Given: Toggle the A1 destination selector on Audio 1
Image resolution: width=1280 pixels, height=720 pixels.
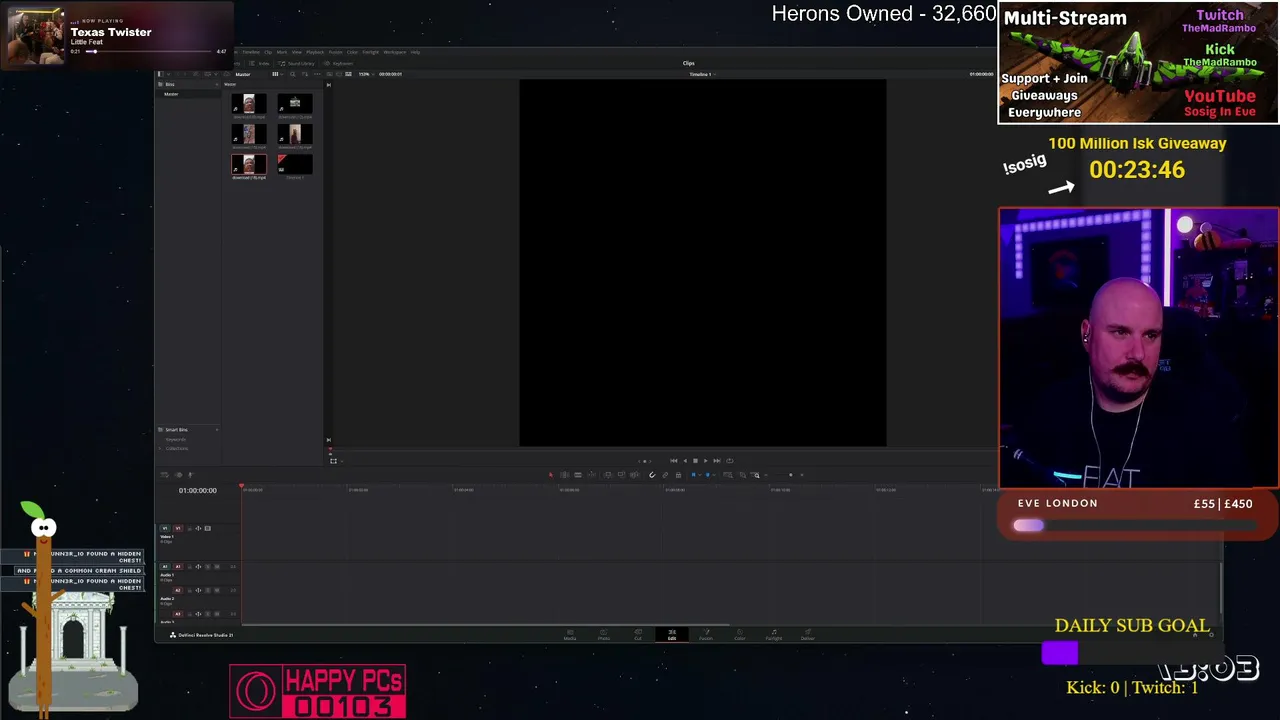Looking at the screenshot, I should tap(178, 567).
